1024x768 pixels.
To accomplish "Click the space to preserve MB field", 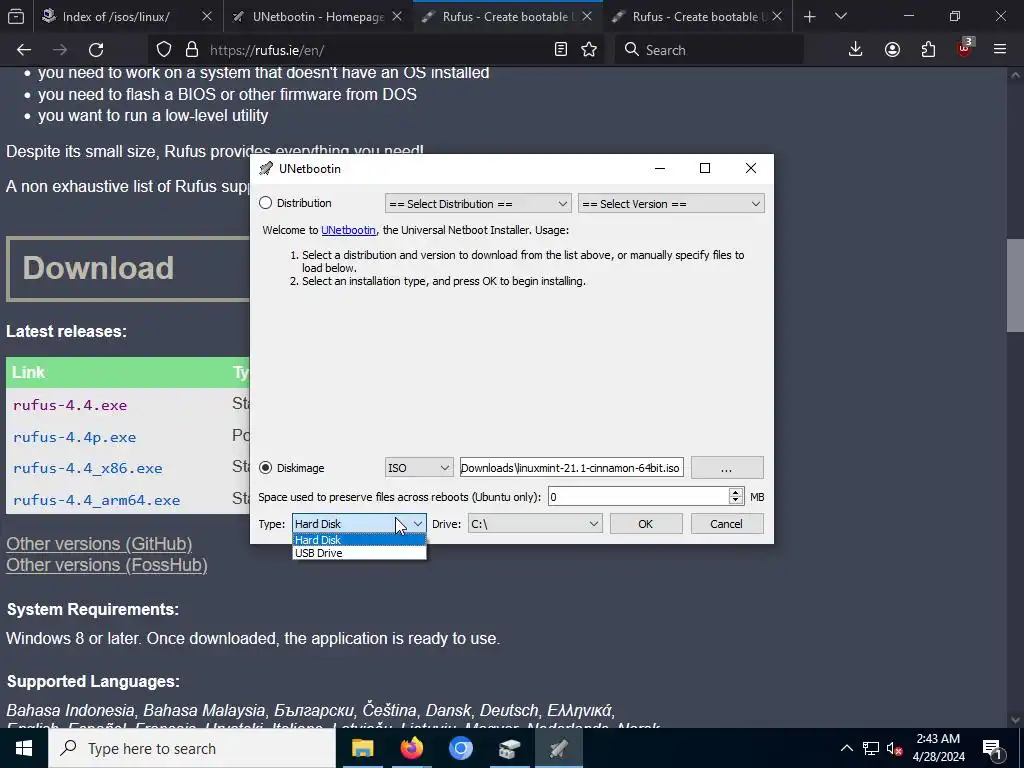I will (x=639, y=497).
